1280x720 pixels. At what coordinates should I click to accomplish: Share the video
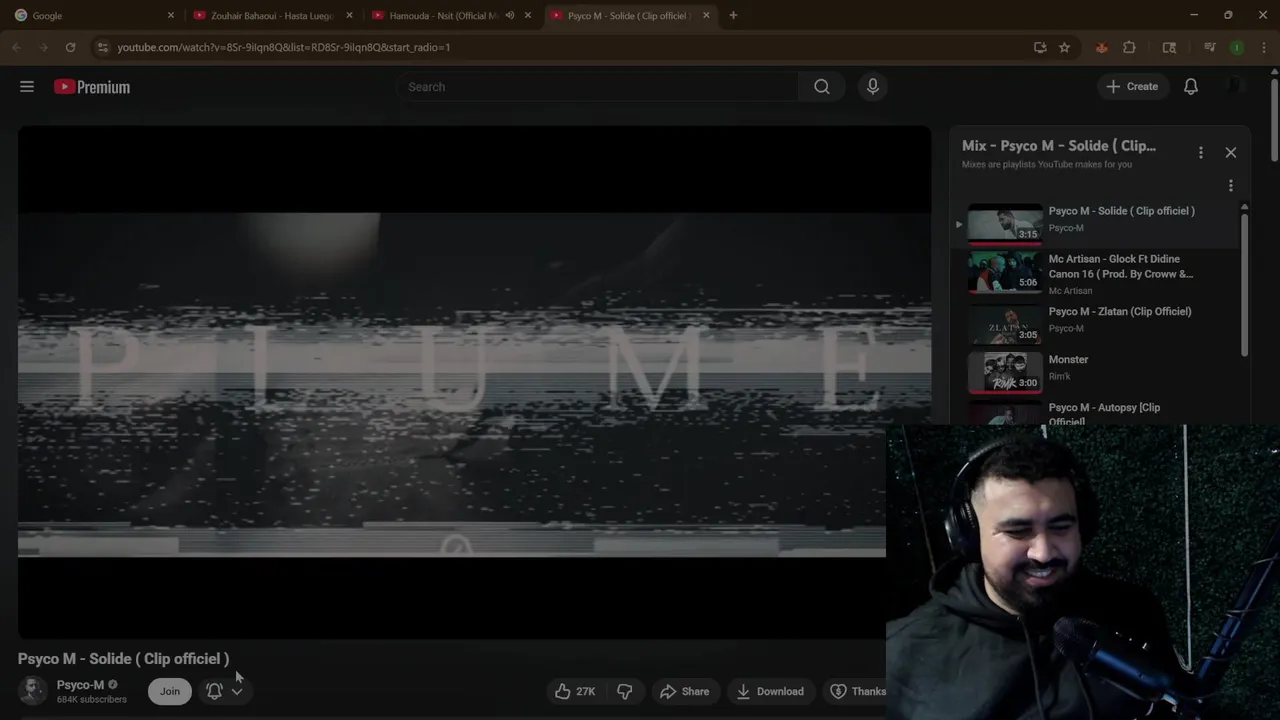[x=685, y=691]
